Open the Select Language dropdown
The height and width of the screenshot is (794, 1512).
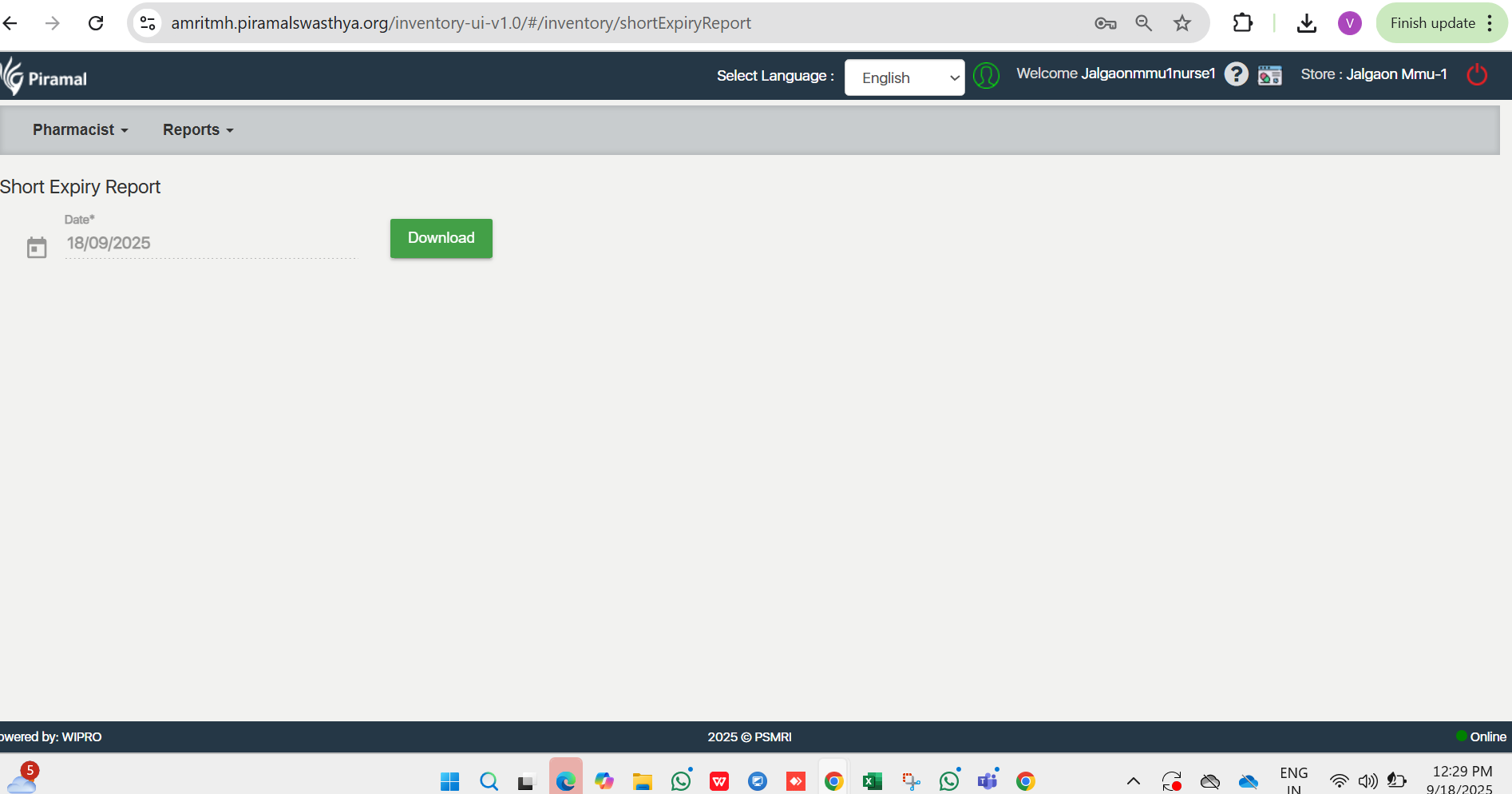[904, 77]
